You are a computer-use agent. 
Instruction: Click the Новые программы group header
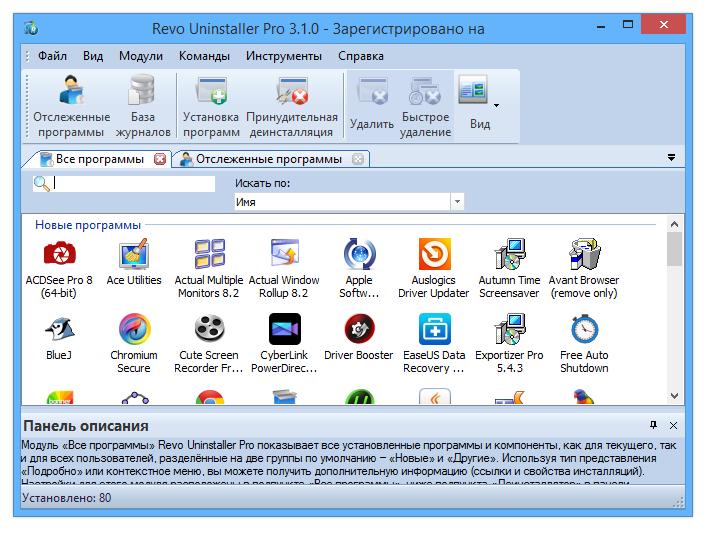[88, 225]
